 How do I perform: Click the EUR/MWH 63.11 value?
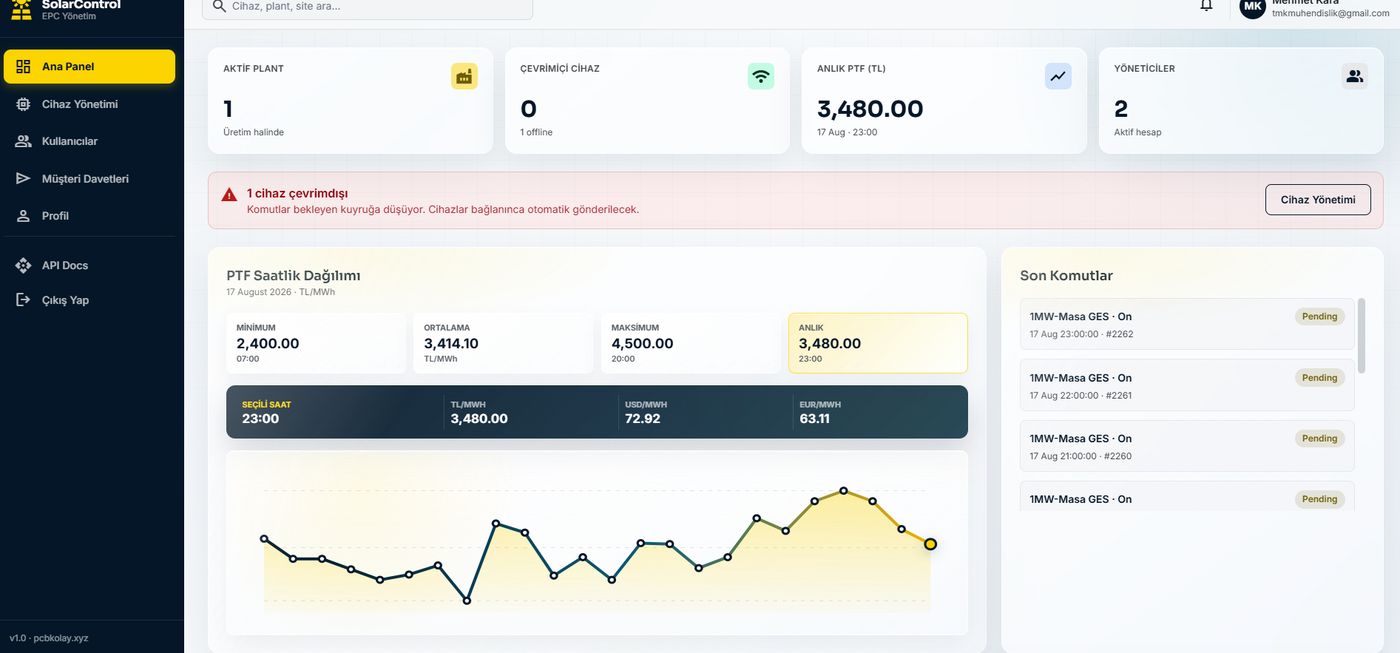pyautogui.click(x=815, y=419)
